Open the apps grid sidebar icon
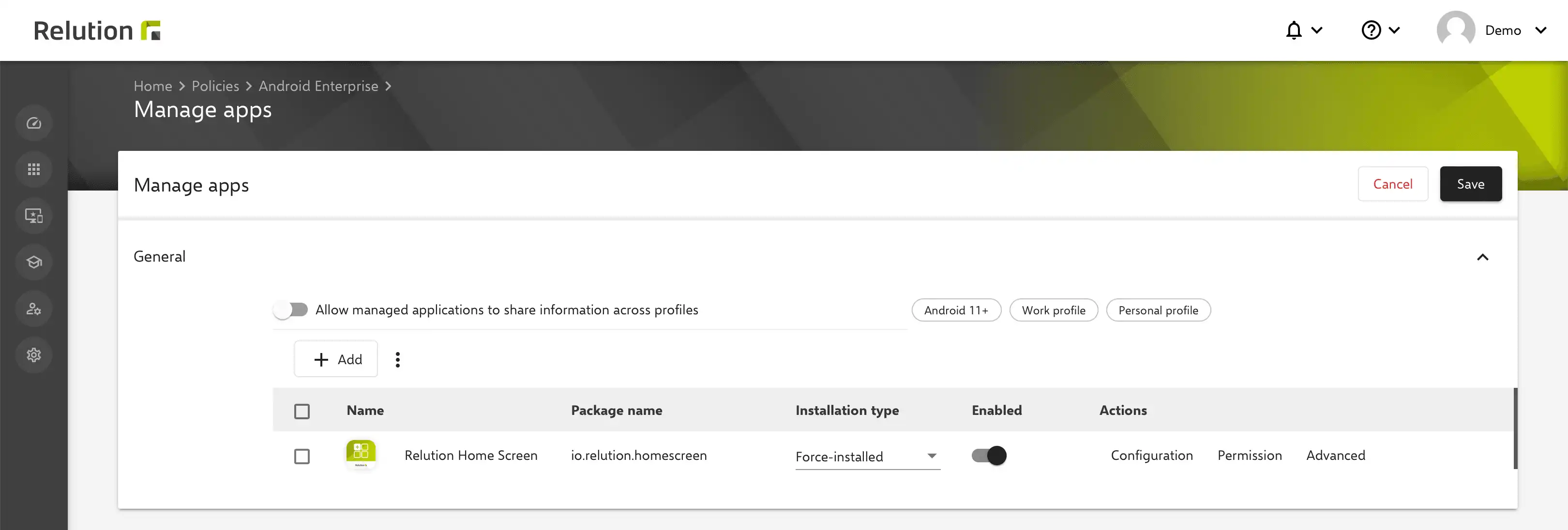This screenshot has width=1568, height=530. pos(34,170)
